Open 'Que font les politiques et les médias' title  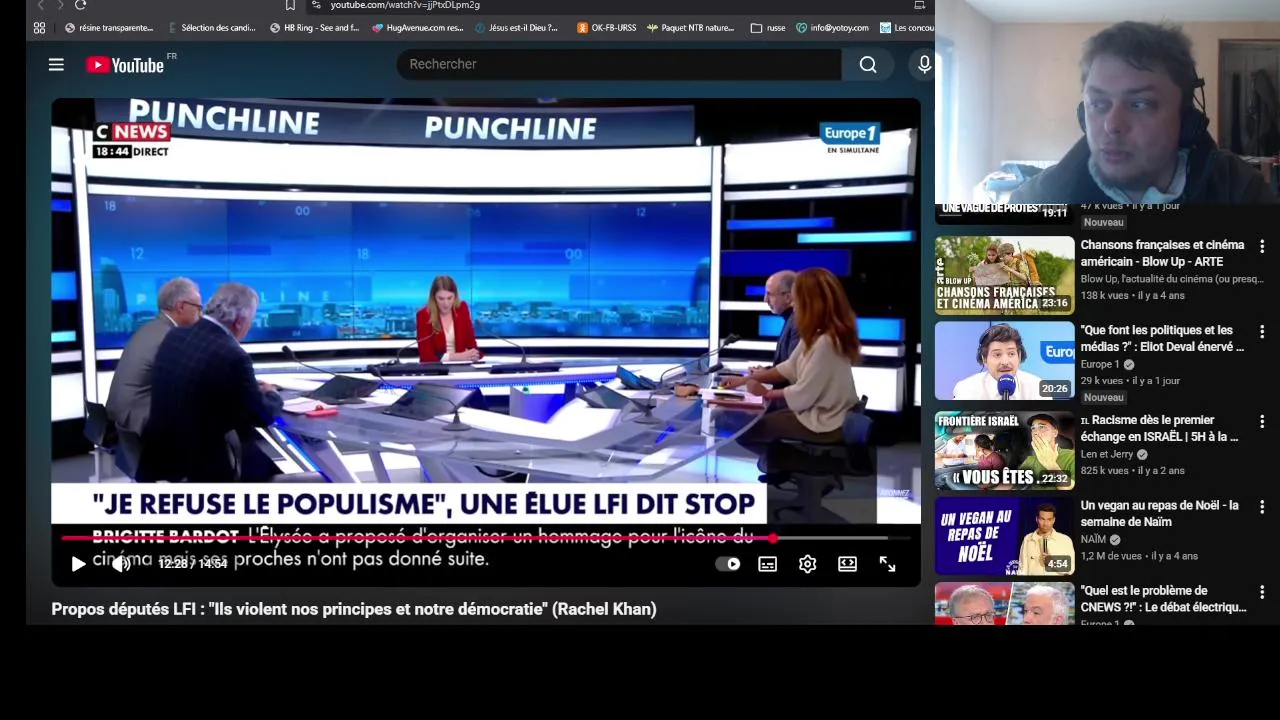pos(1162,338)
